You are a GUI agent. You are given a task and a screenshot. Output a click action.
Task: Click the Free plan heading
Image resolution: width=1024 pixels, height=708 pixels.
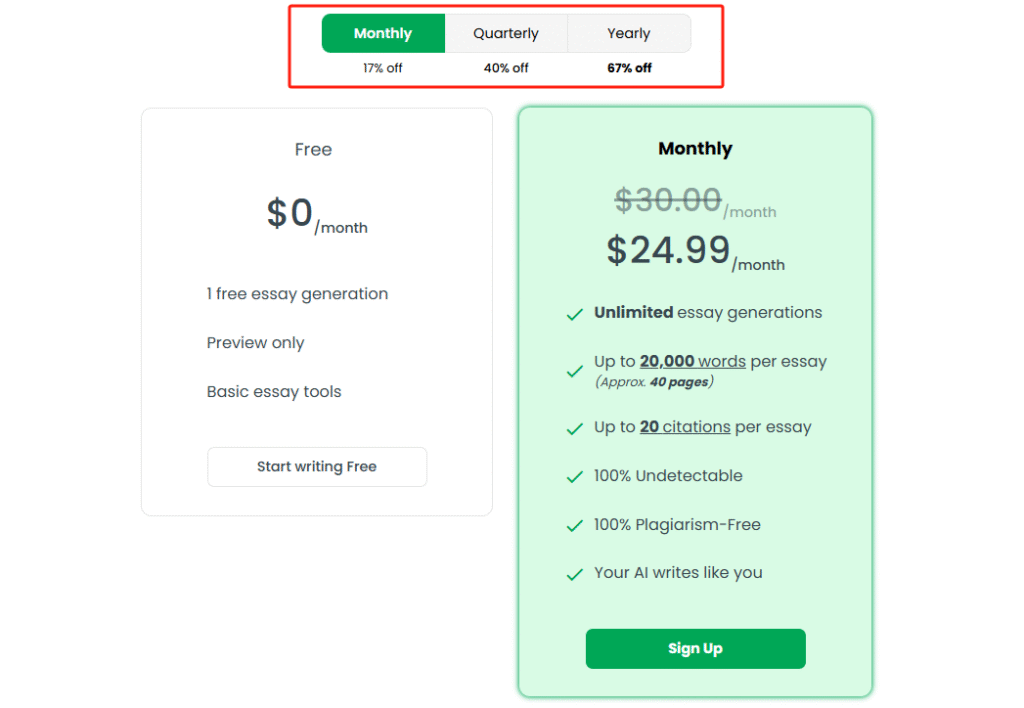(313, 150)
